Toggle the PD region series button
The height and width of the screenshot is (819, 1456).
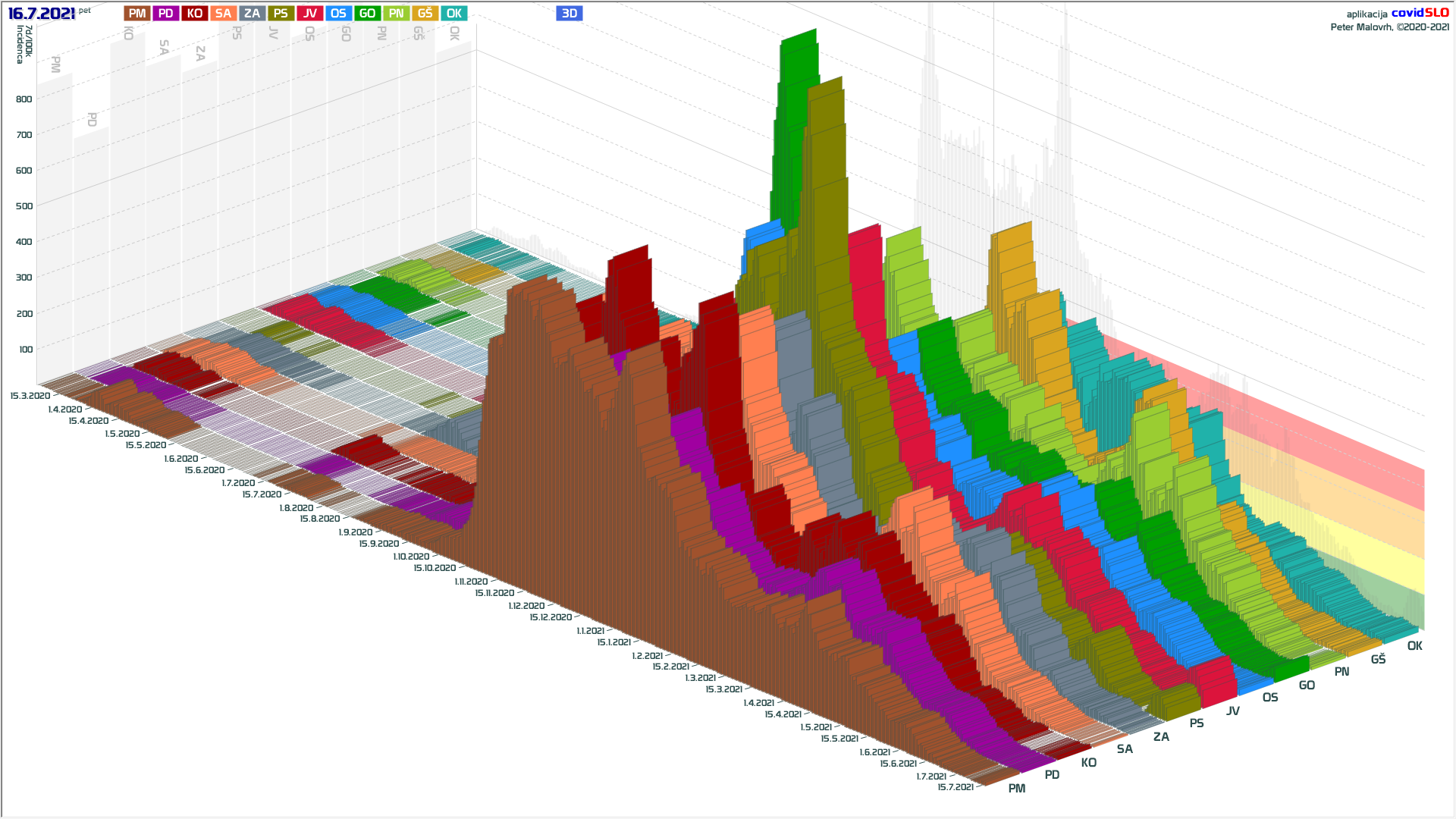coord(166,14)
